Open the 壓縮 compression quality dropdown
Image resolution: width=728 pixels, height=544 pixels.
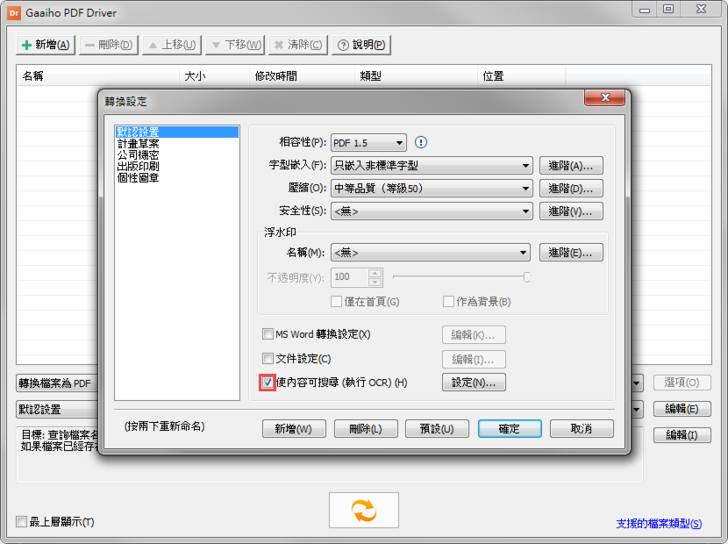[432, 188]
